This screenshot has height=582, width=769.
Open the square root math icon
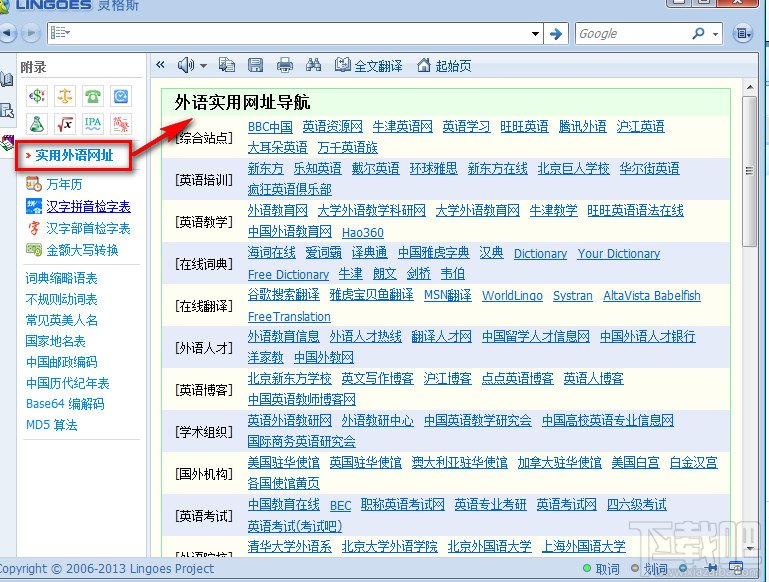pos(65,124)
